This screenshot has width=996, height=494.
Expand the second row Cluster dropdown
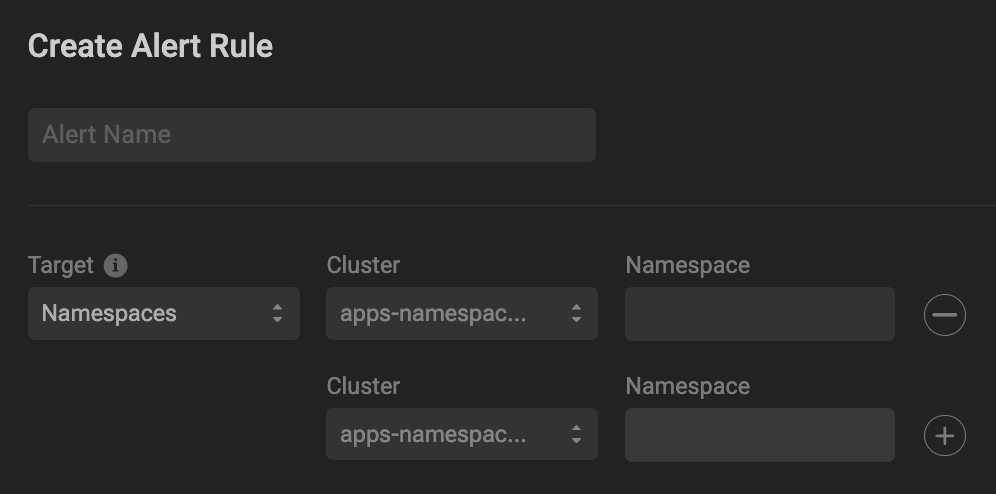pos(461,435)
